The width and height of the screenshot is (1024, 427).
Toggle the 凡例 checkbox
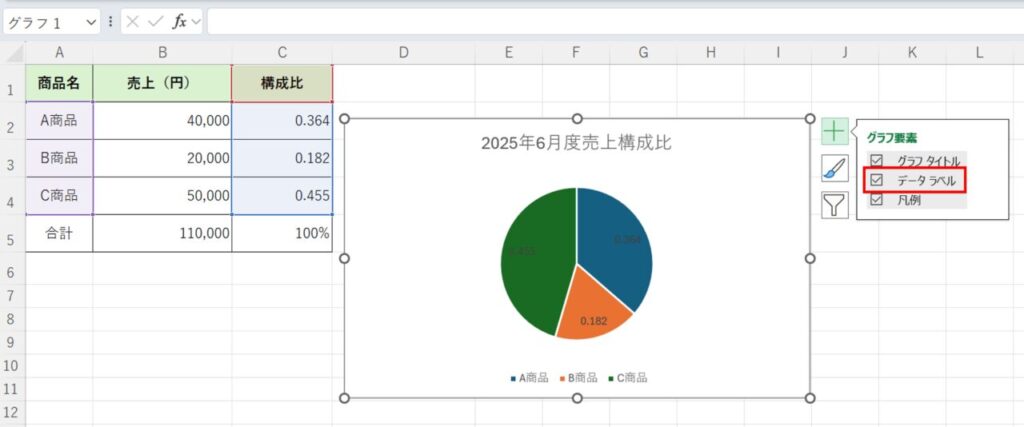(876, 200)
